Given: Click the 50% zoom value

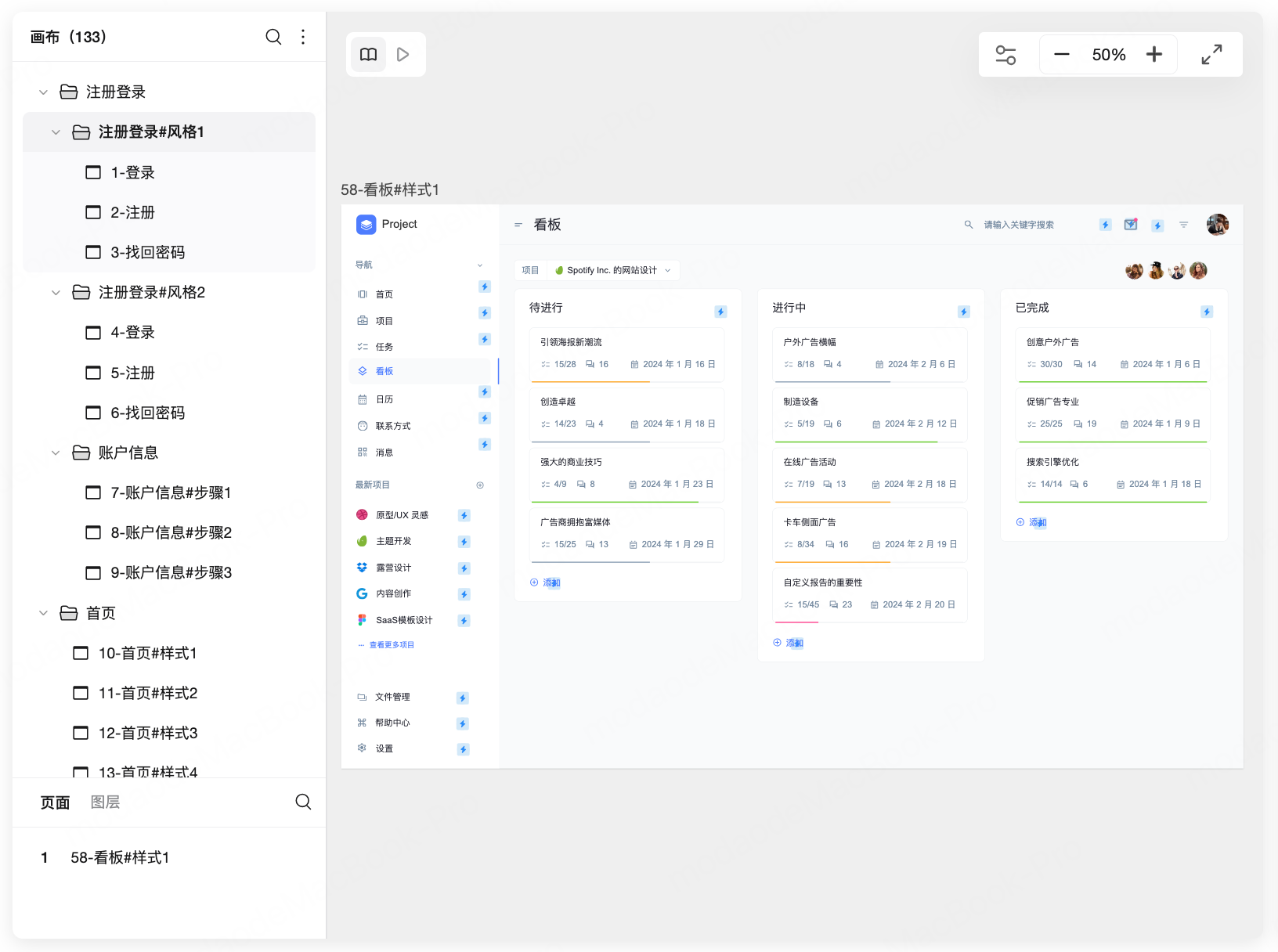Looking at the screenshot, I should tap(1109, 55).
